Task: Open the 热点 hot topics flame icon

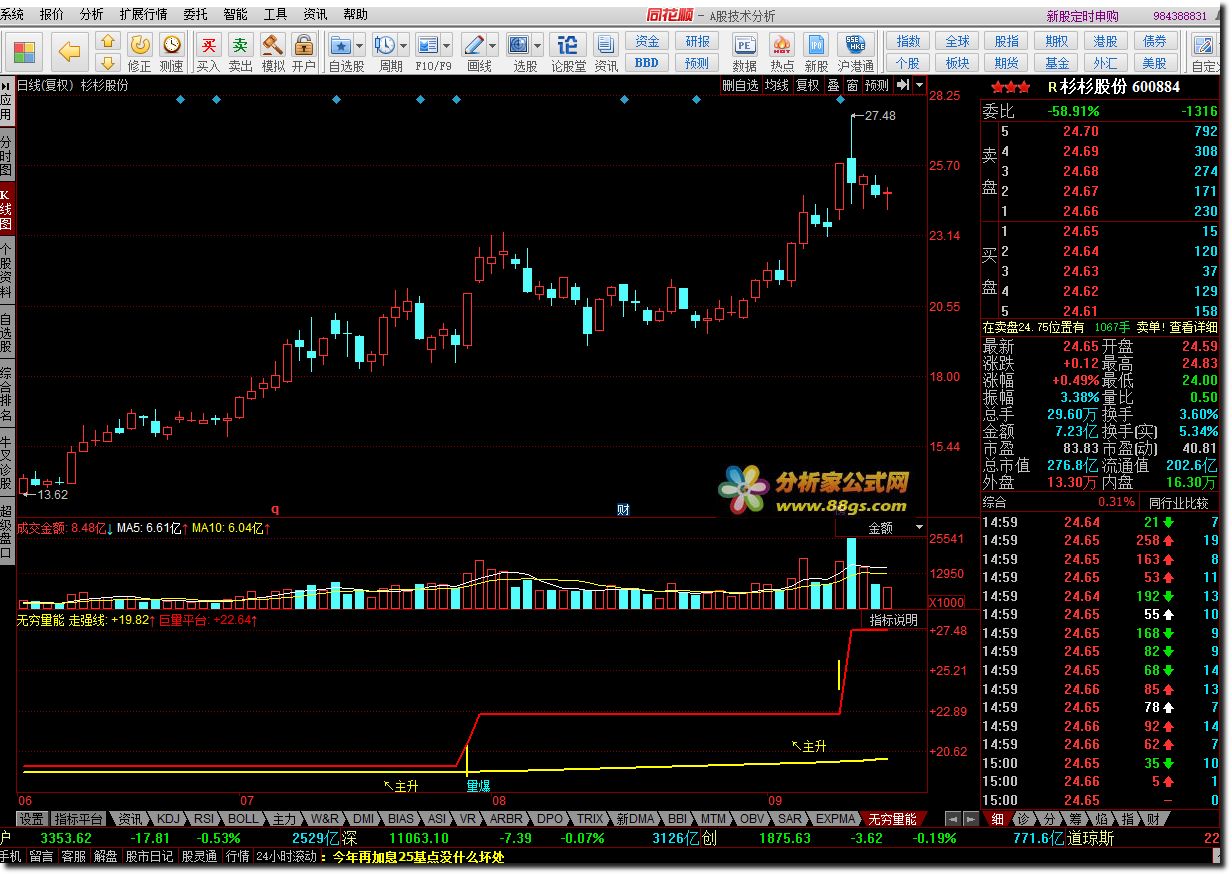Action: [782, 52]
